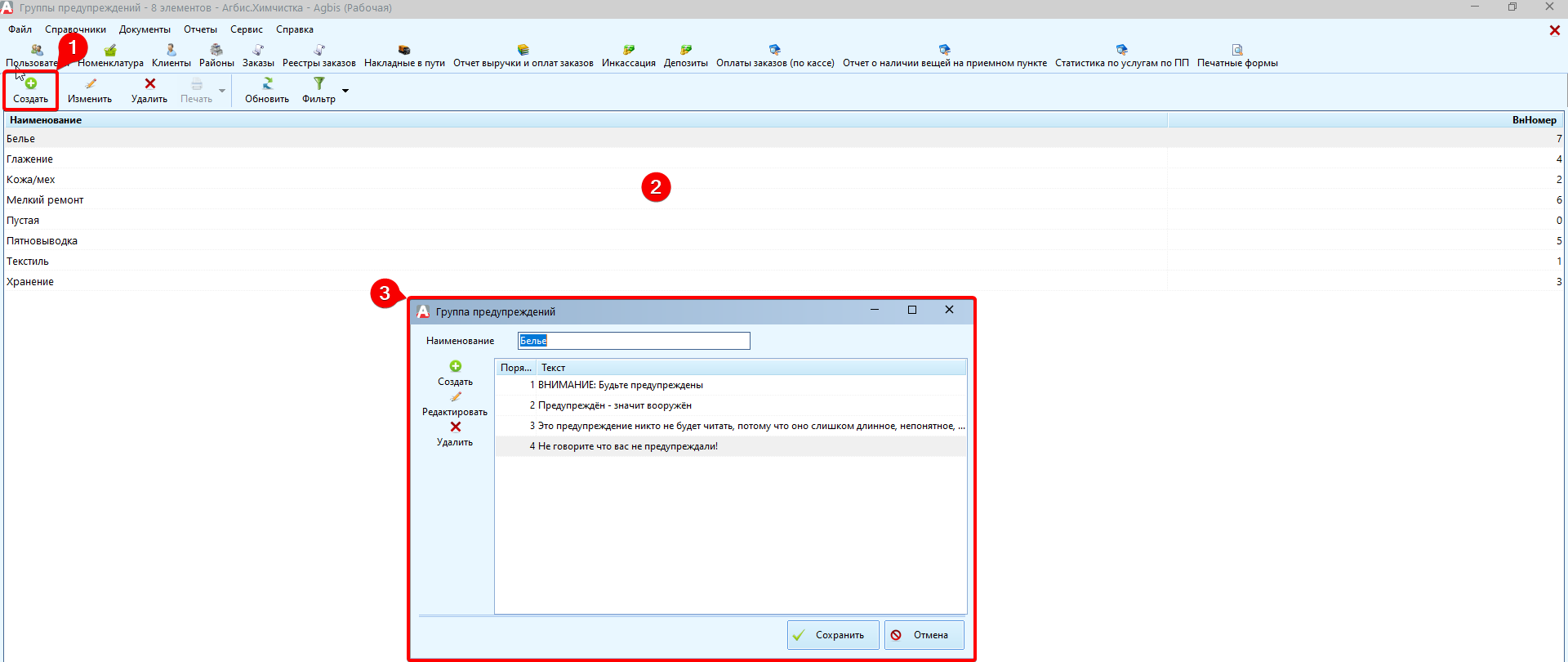Click the Печать toolbar button
This screenshot has width=1568, height=662.
pyautogui.click(x=196, y=90)
